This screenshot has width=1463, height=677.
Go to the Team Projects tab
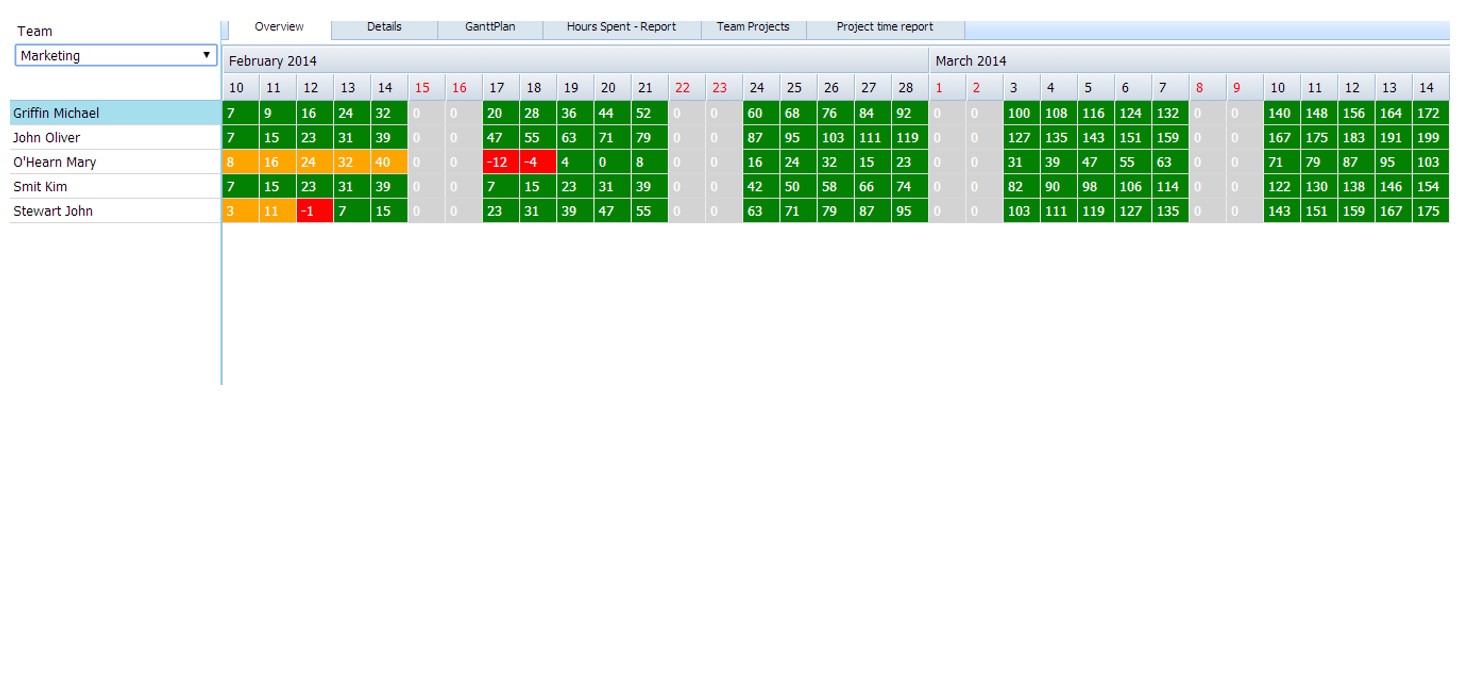click(x=753, y=27)
